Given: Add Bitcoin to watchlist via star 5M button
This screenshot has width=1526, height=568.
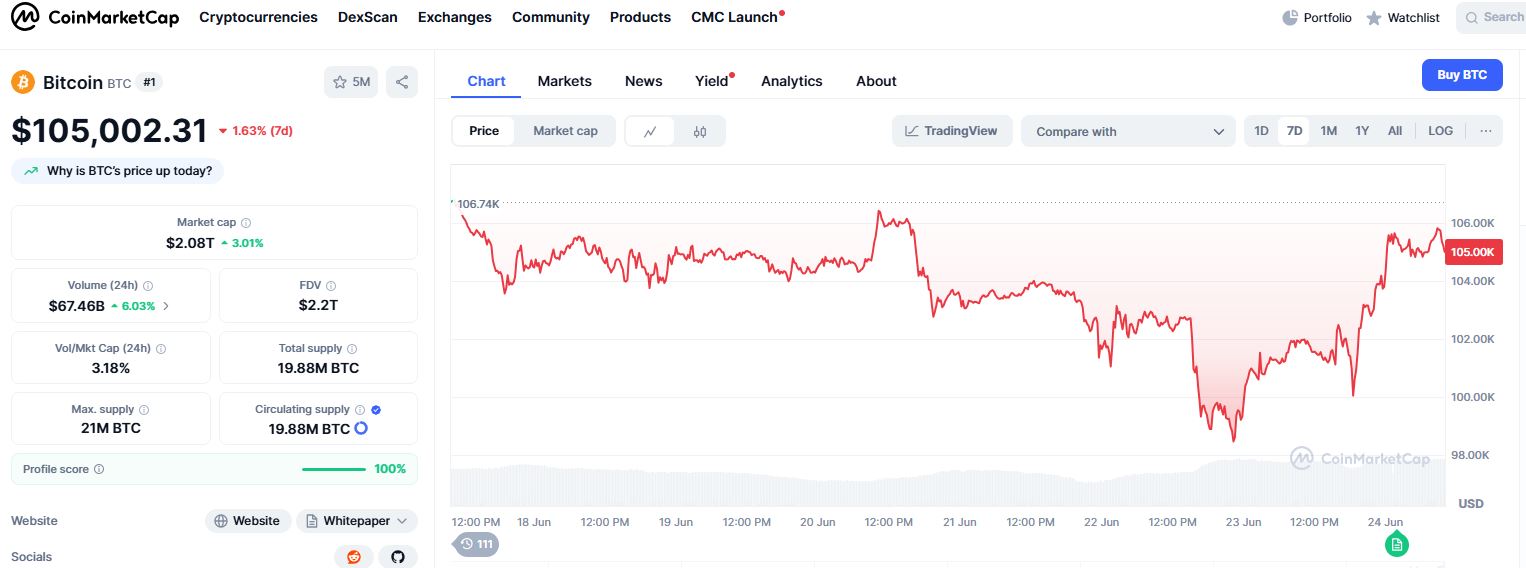Looking at the screenshot, I should point(351,82).
